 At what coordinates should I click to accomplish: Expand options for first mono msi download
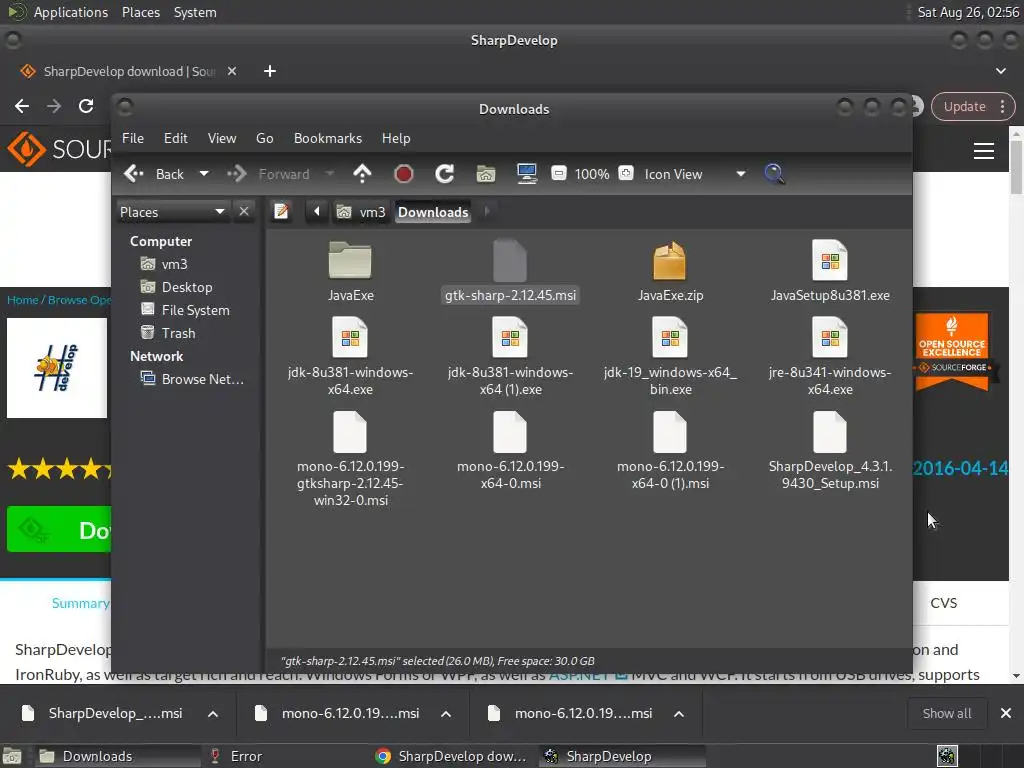click(446, 714)
